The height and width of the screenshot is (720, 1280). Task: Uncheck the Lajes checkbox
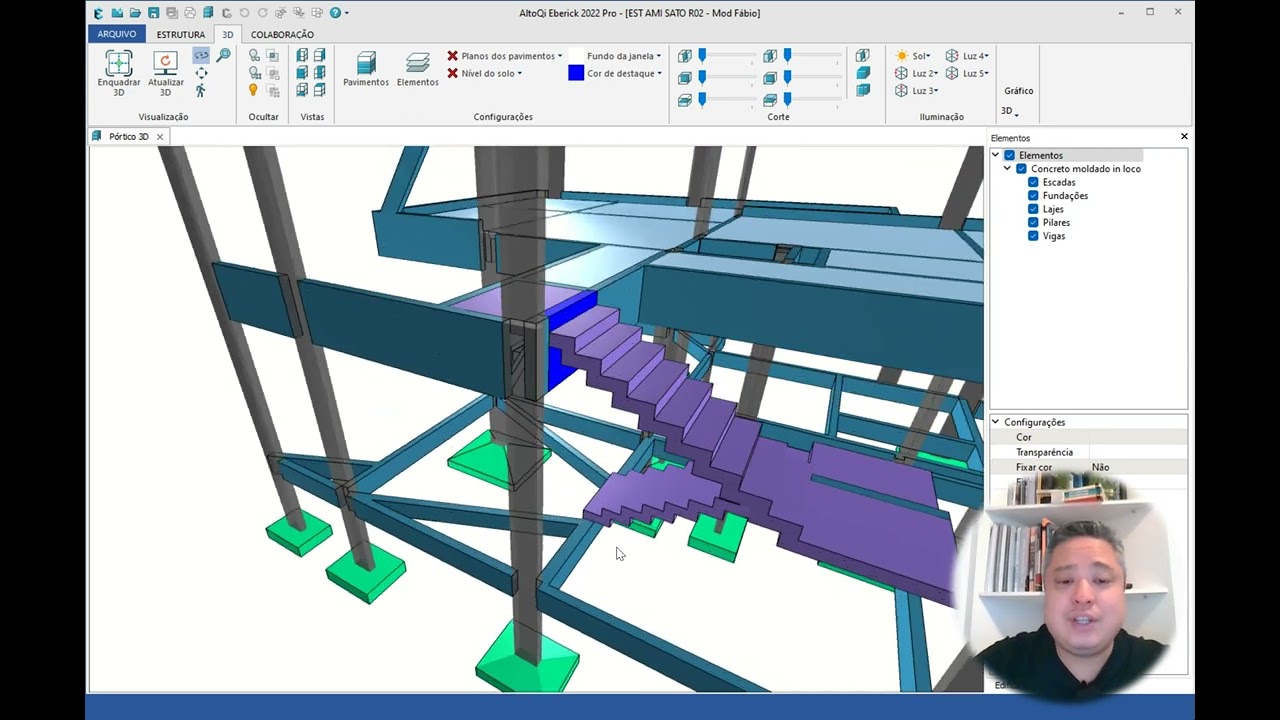point(1033,209)
